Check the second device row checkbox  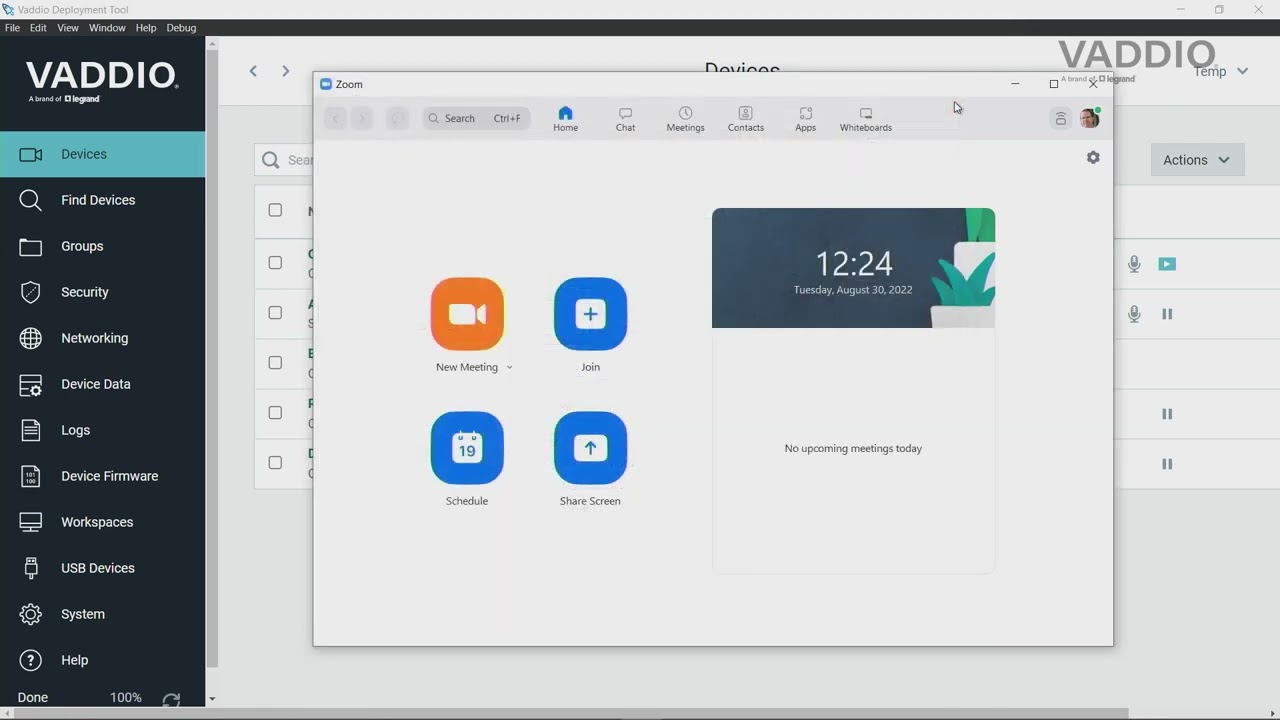[x=275, y=312]
